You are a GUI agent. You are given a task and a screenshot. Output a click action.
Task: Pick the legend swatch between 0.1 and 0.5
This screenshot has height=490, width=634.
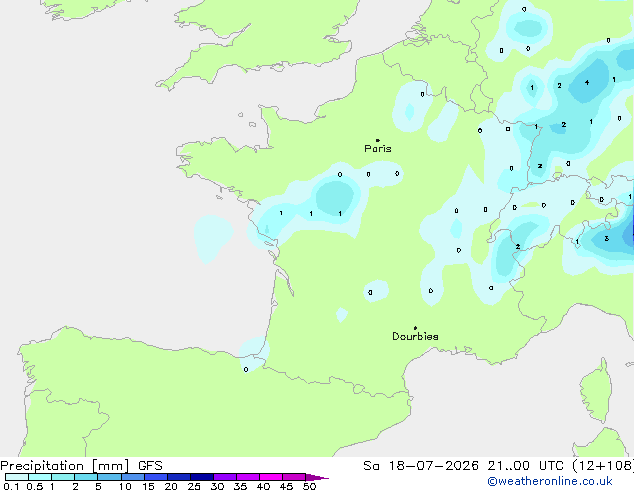click(17, 477)
